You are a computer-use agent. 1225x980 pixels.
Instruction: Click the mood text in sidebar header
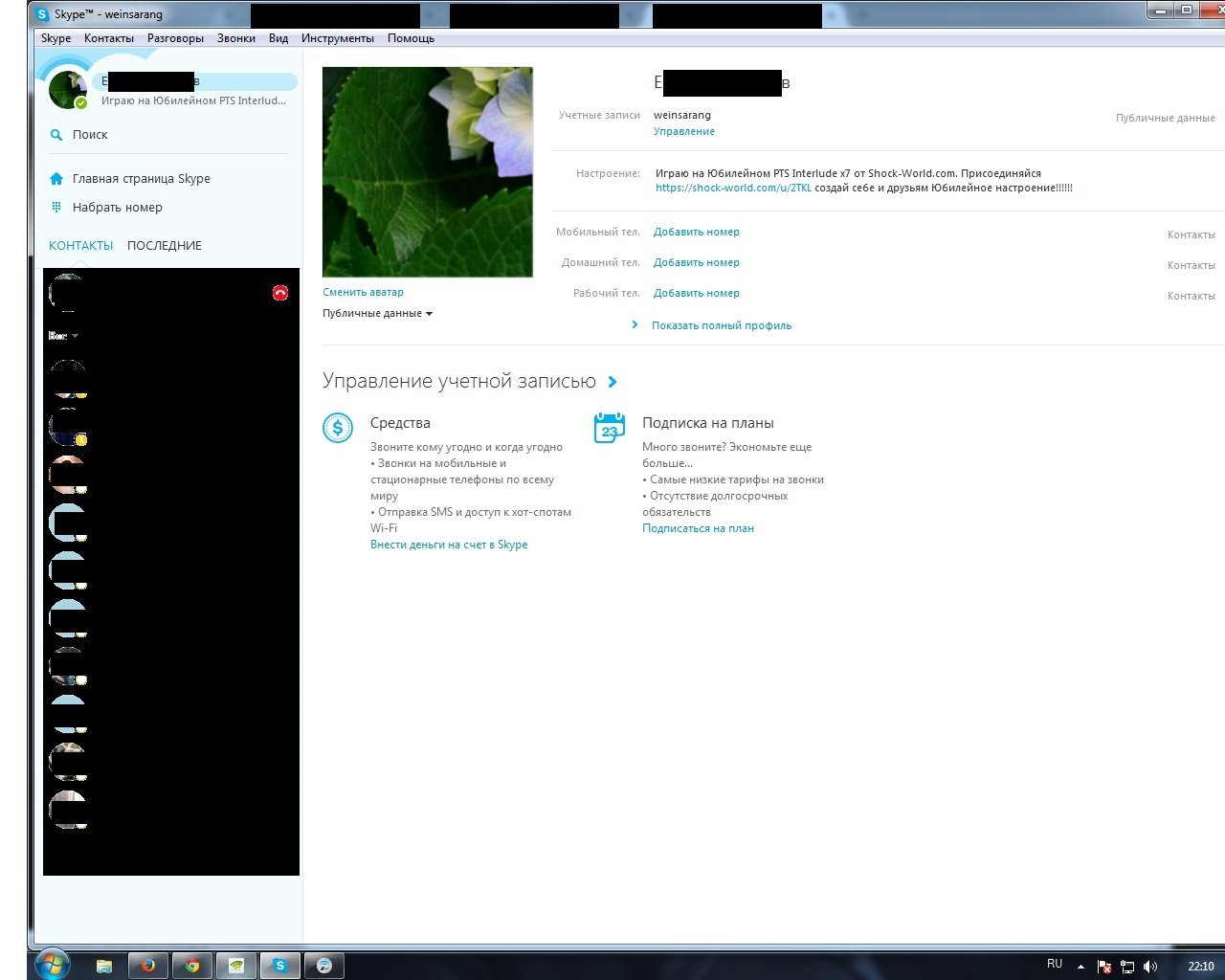pos(194,100)
